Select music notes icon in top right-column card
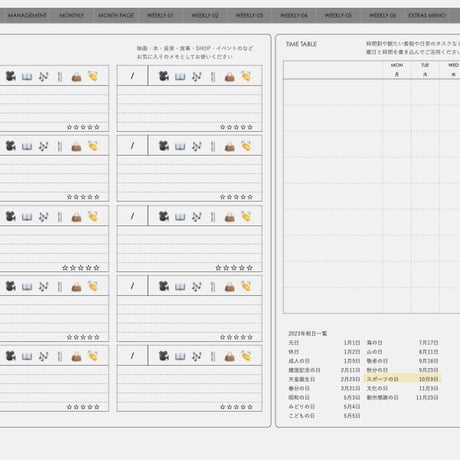Screen dimensions: 460x460 click(197, 77)
